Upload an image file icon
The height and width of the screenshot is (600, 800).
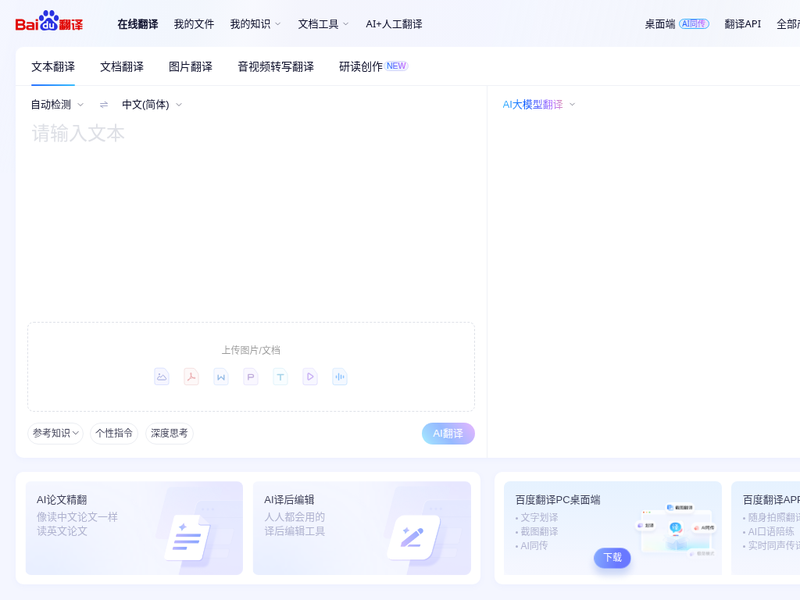pyautogui.click(x=162, y=377)
